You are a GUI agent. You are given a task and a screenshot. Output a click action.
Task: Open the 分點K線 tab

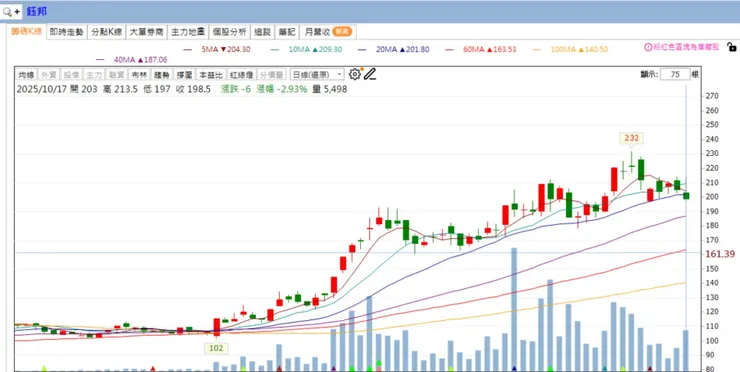tap(107, 32)
